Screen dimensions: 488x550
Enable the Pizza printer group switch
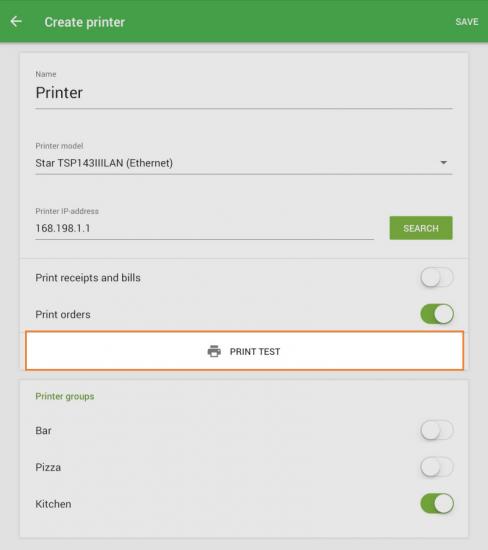pyautogui.click(x=437, y=467)
